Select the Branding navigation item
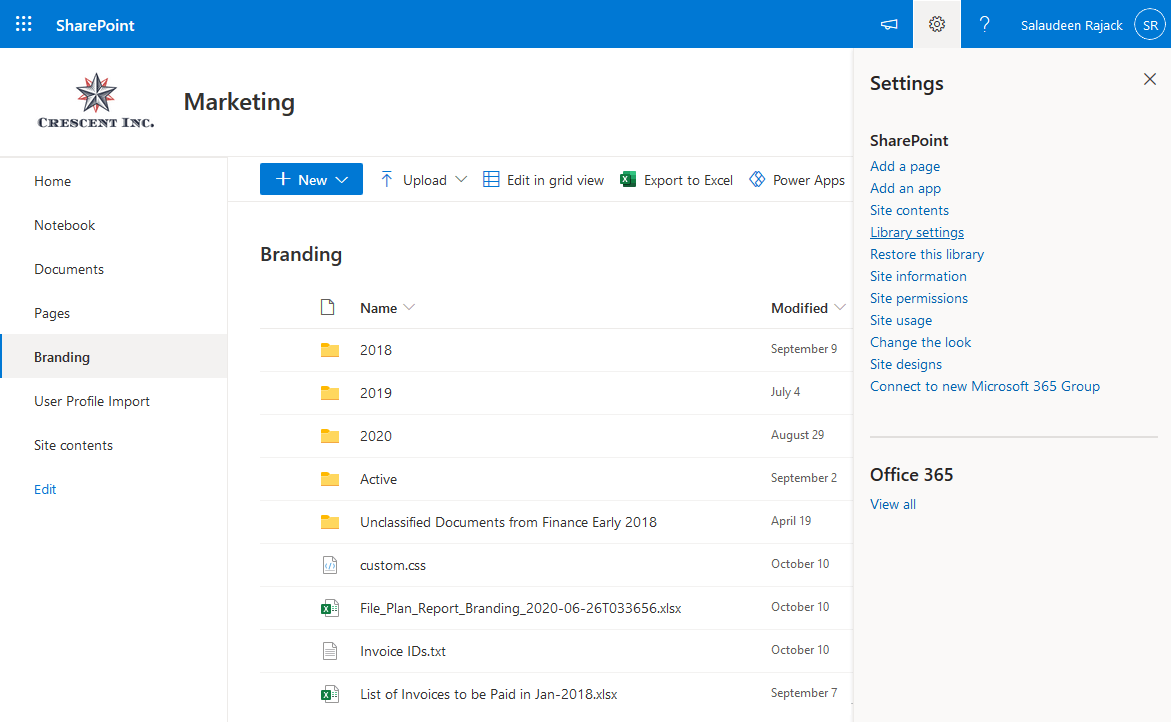 pos(62,356)
